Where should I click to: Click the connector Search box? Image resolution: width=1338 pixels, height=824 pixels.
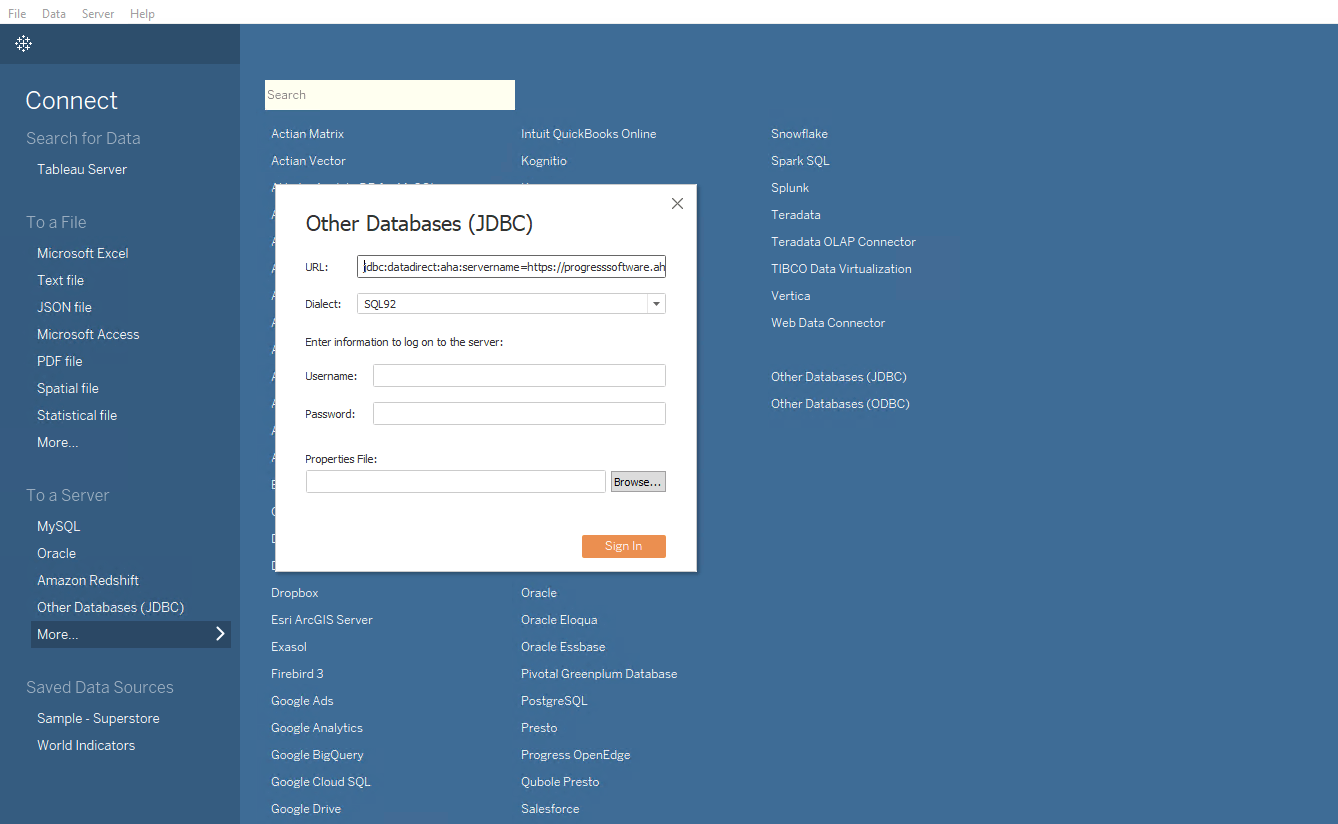(390, 95)
